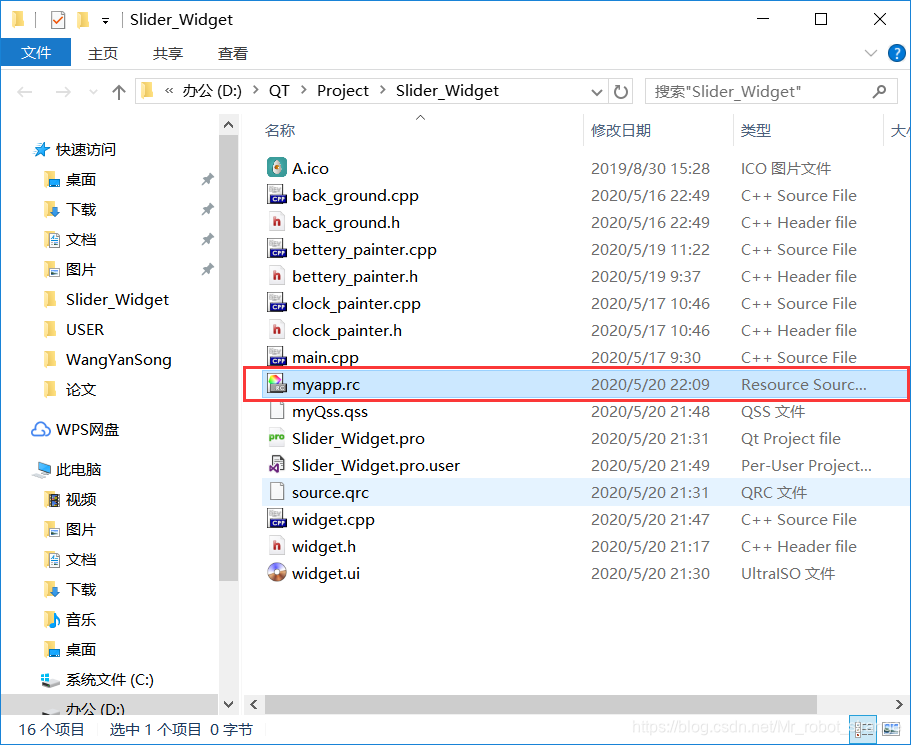Expand recent locations dropdown arrow
911x745 pixels.
pos(93,92)
